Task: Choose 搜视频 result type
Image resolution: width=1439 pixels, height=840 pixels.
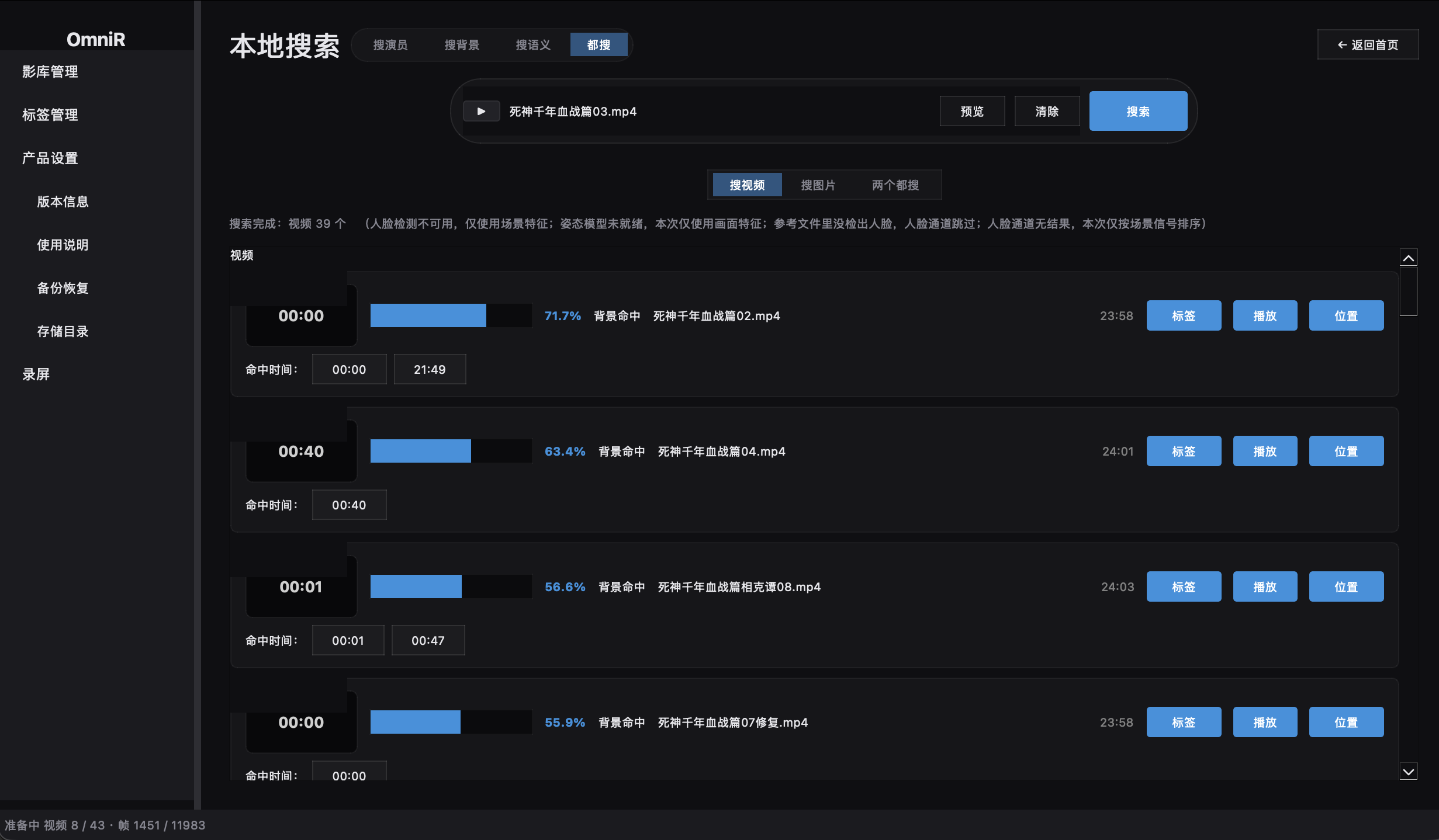Action: coord(747,185)
